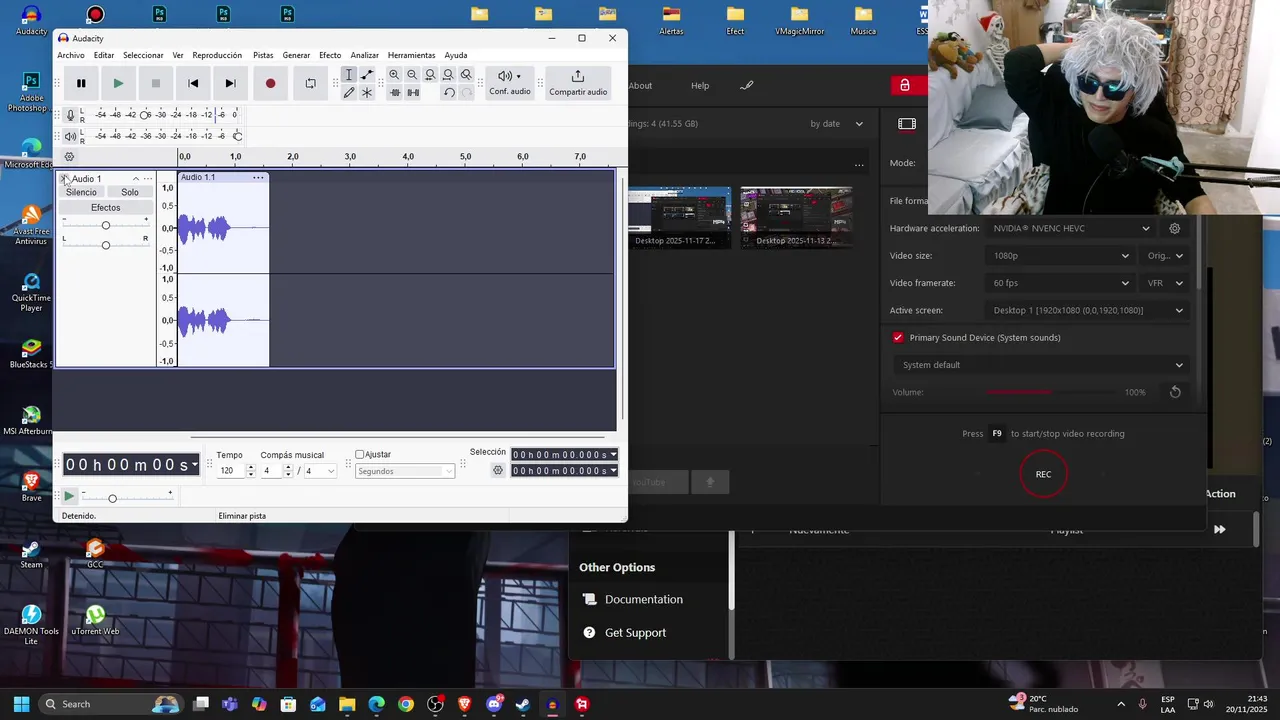Adjust Audio 1 gain slider

[x=105, y=225]
